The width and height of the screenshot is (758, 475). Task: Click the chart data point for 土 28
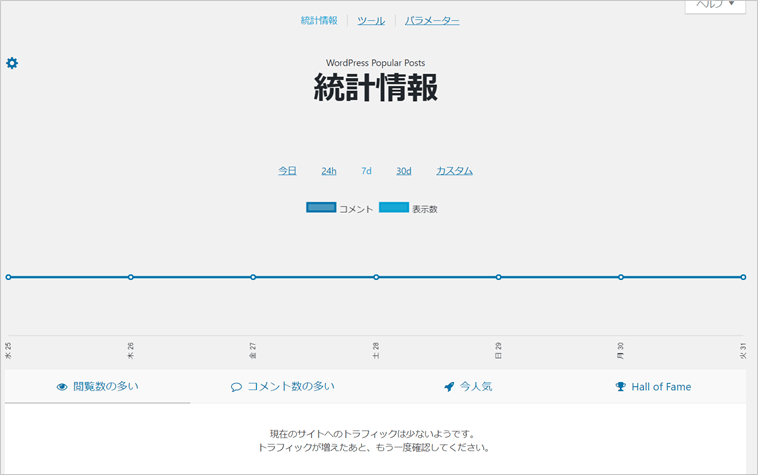pos(376,277)
